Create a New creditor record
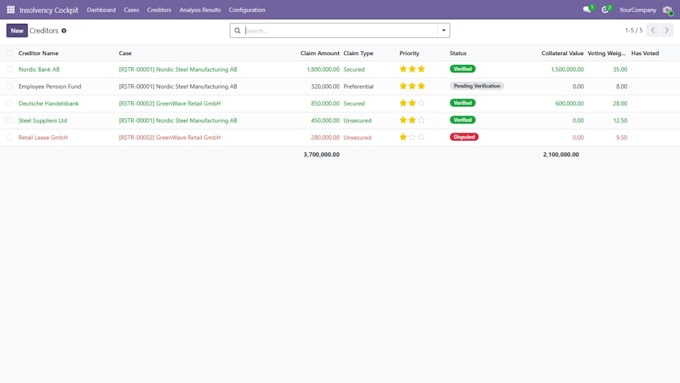Viewport: 680px width, 383px height. tap(17, 30)
